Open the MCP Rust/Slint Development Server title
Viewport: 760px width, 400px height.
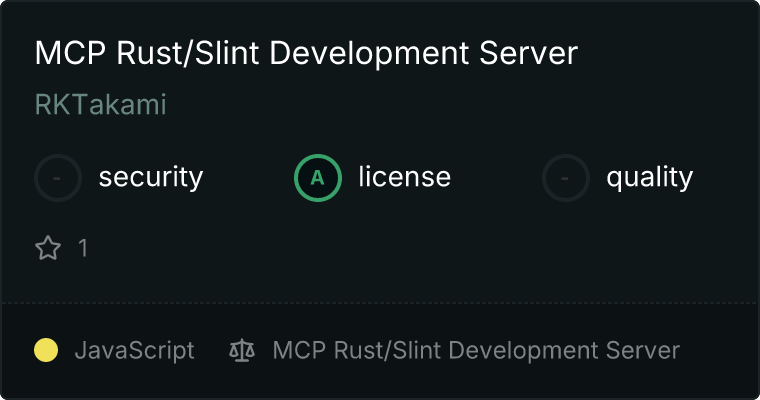(x=306, y=53)
